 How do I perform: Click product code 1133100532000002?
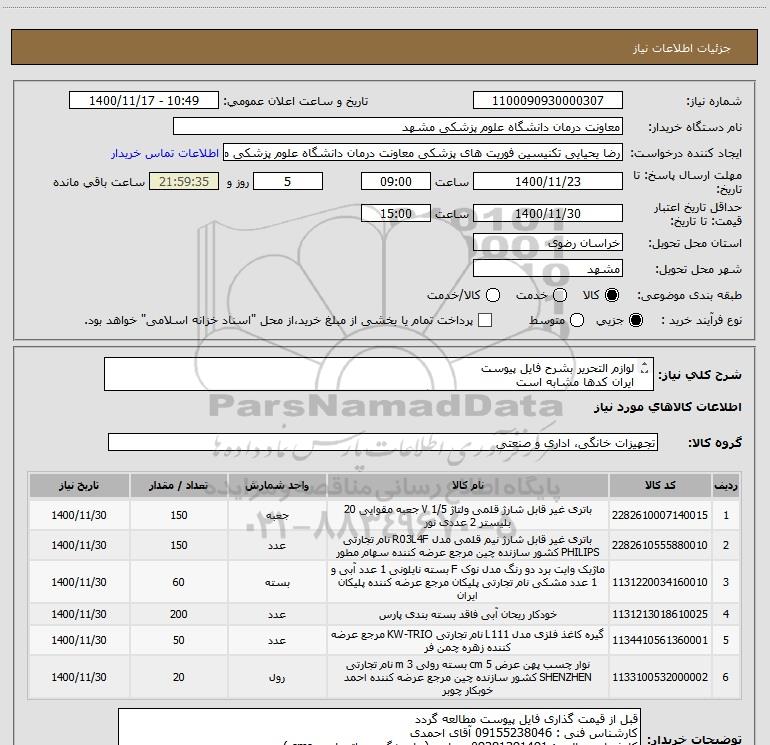tap(660, 677)
